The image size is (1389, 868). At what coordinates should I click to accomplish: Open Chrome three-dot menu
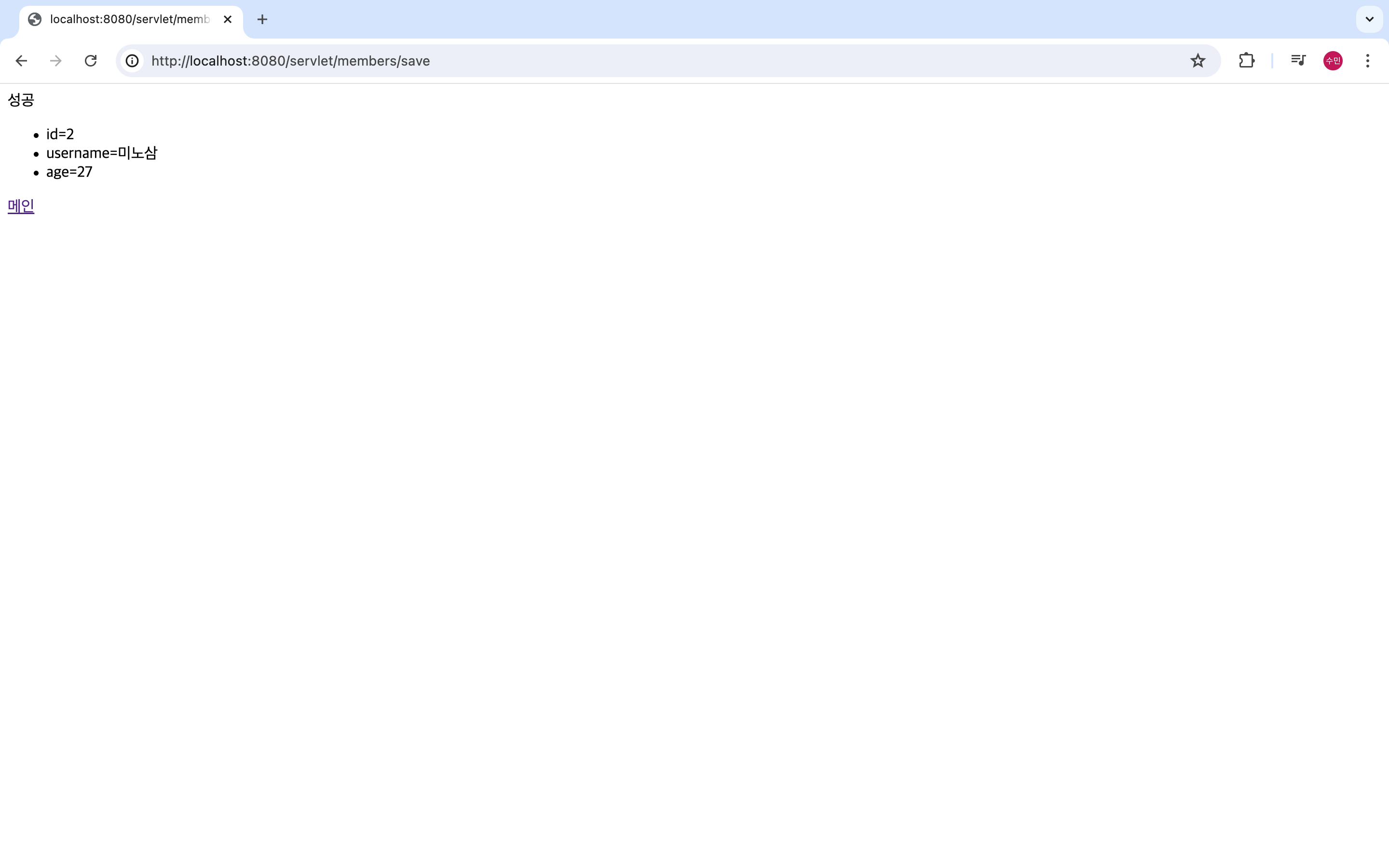[x=1368, y=61]
